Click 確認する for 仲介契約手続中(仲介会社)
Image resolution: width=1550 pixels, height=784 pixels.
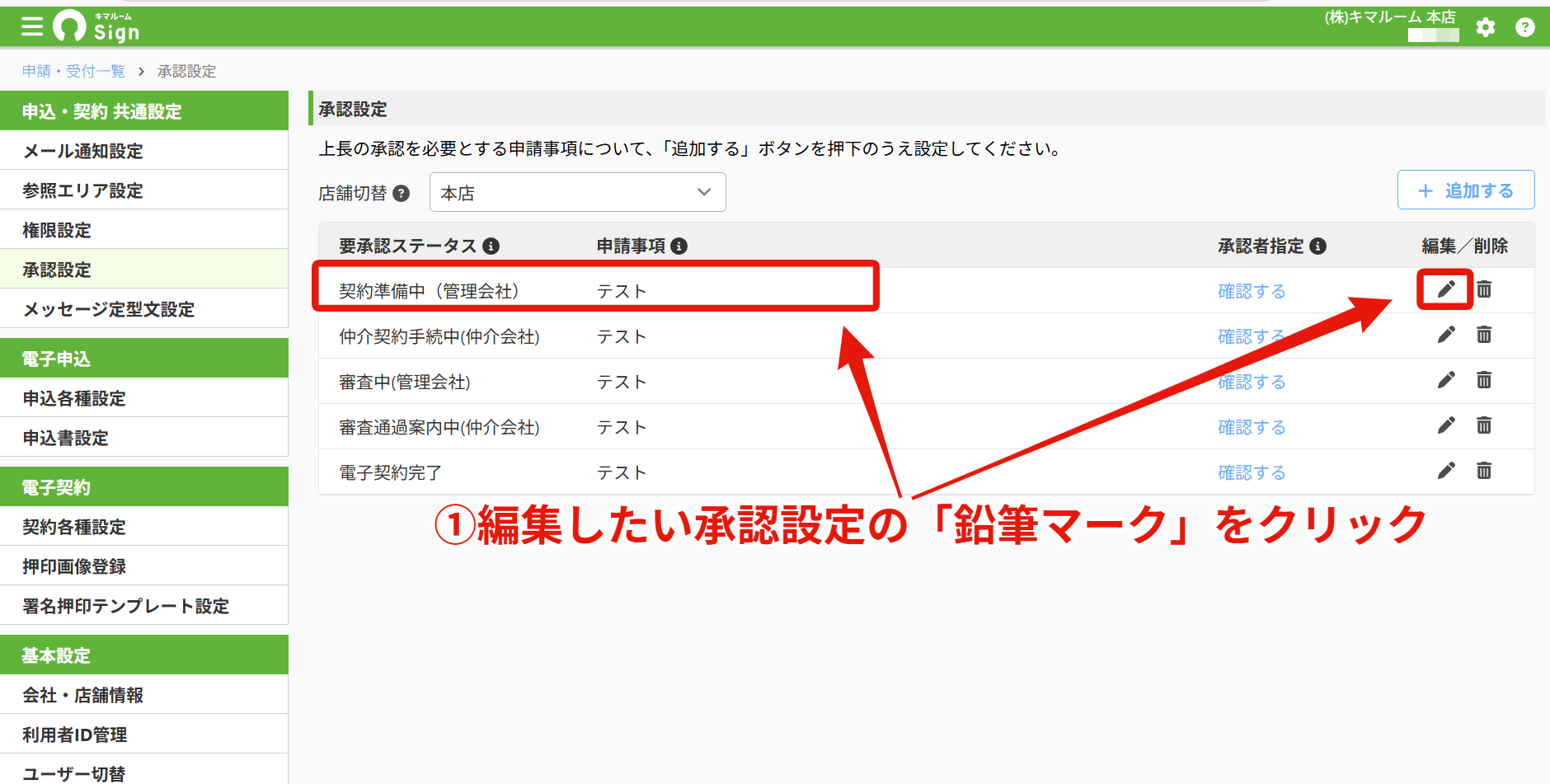[1252, 336]
